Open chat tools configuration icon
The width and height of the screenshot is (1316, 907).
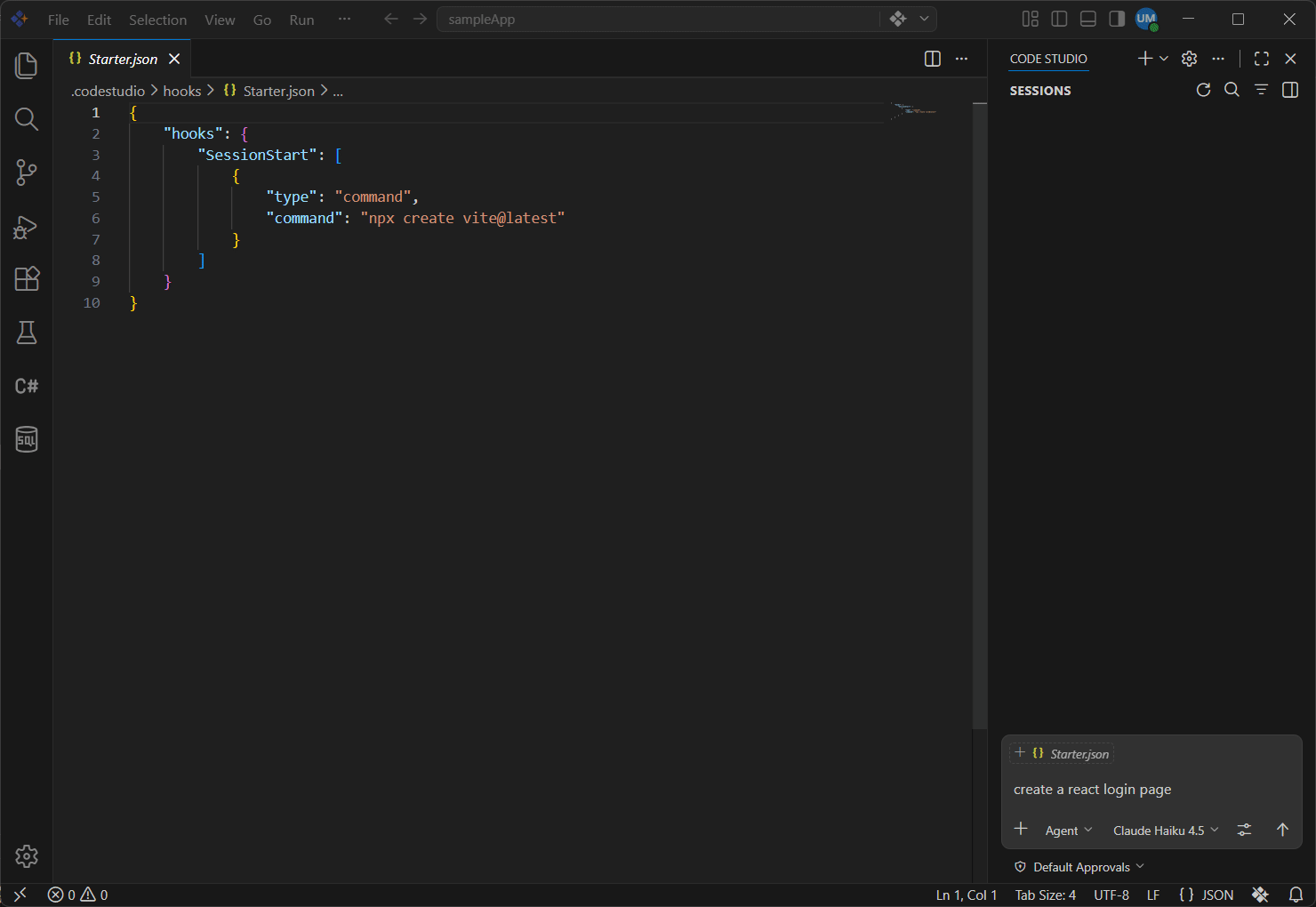1244,830
